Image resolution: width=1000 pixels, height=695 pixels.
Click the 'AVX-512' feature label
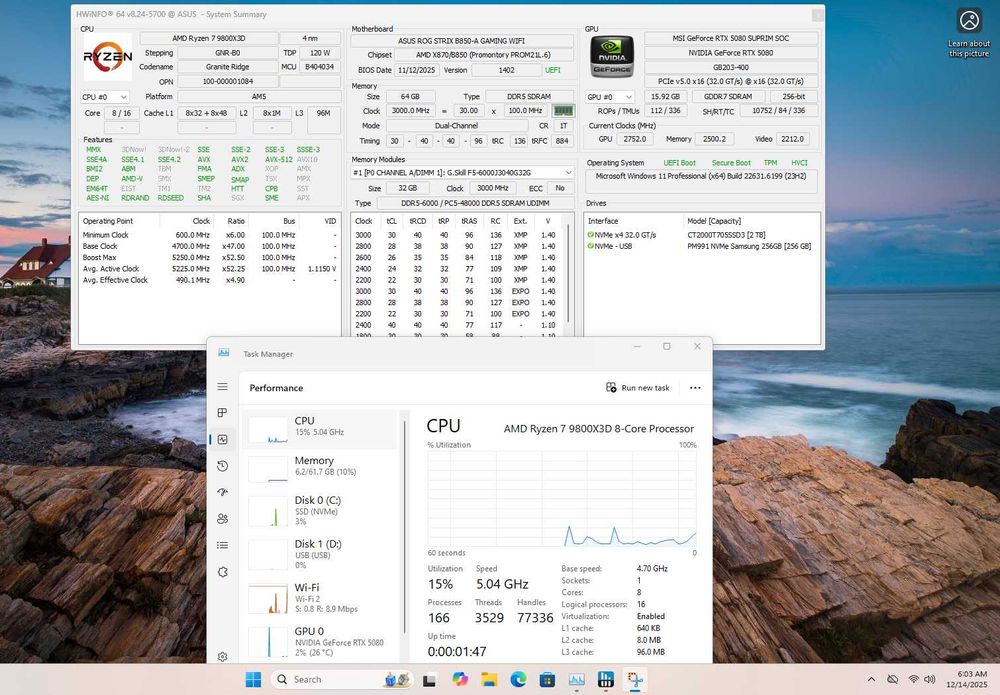(x=278, y=159)
